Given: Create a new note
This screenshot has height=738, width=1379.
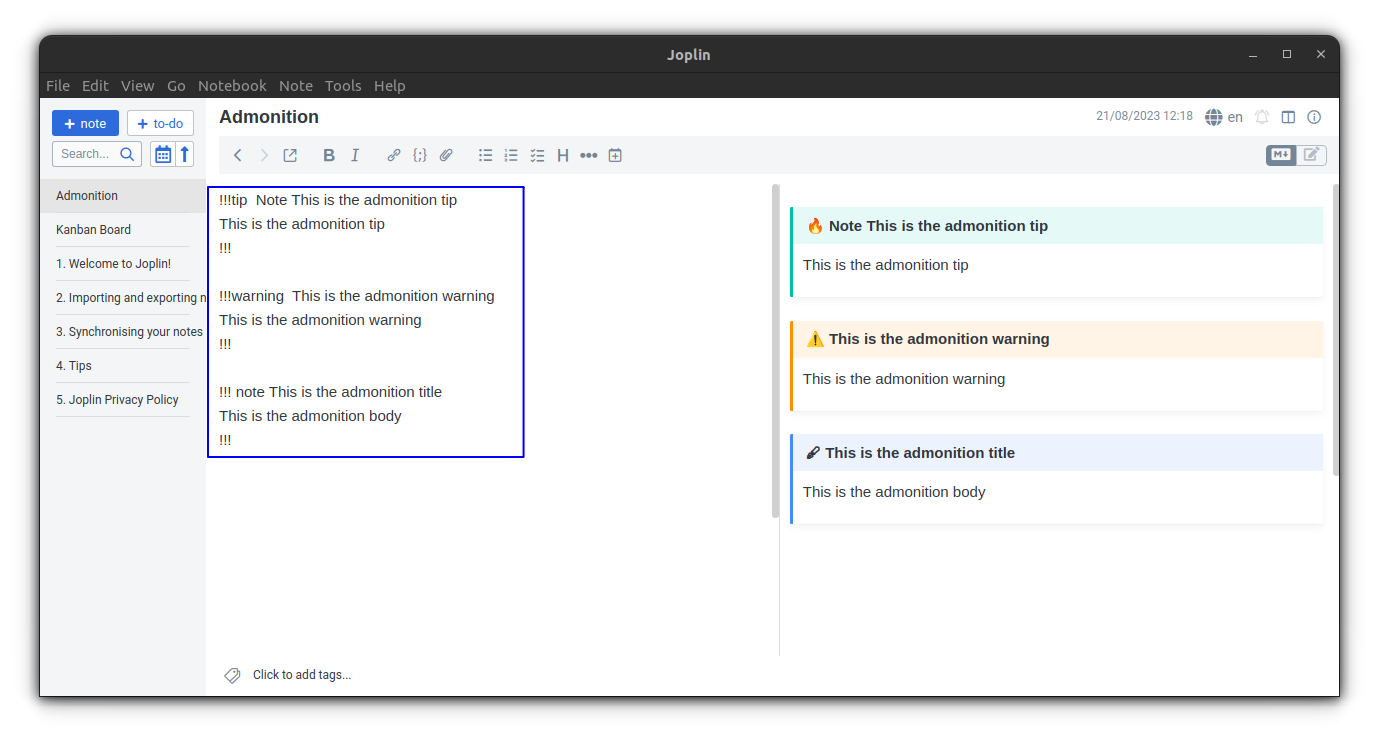Looking at the screenshot, I should (x=85, y=123).
